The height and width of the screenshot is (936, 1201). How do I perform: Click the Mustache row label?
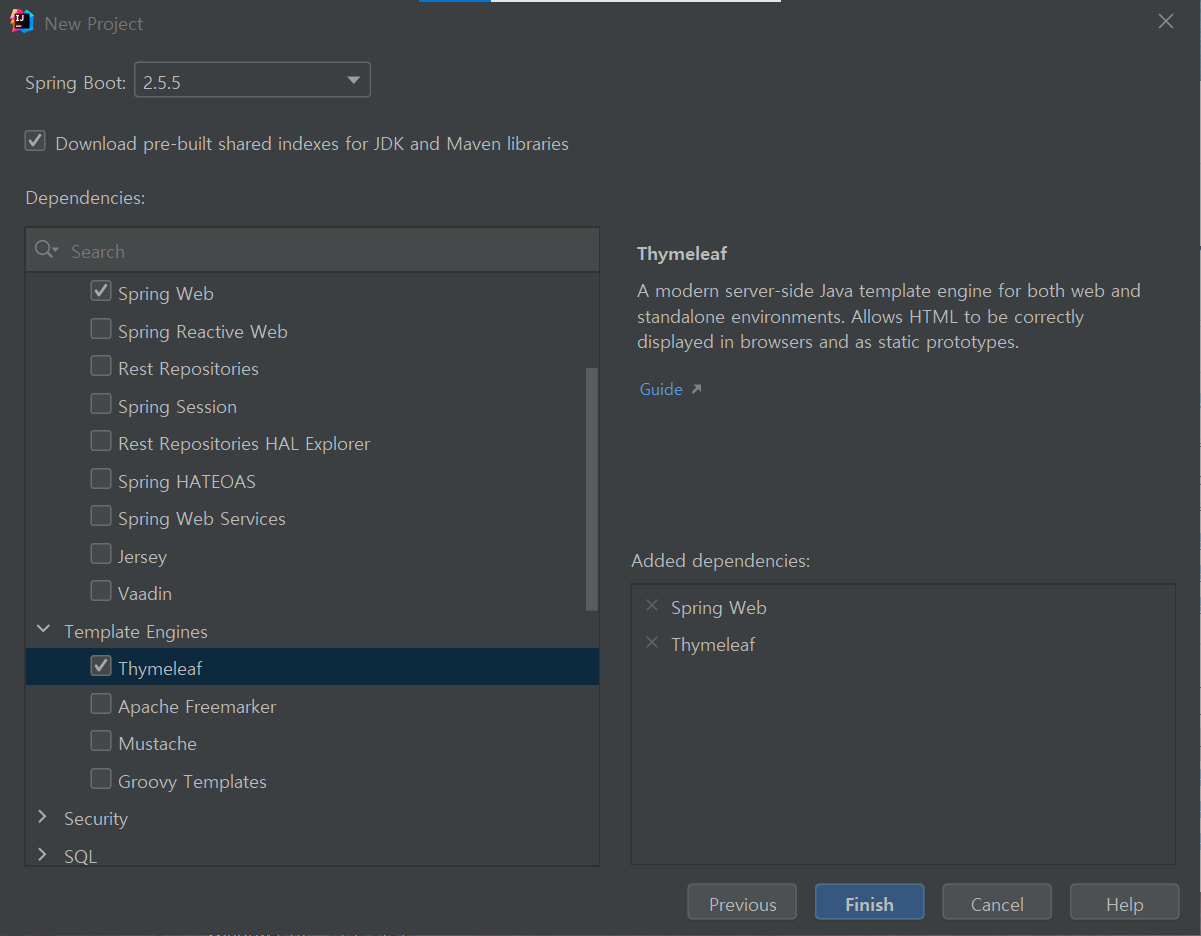(x=157, y=744)
